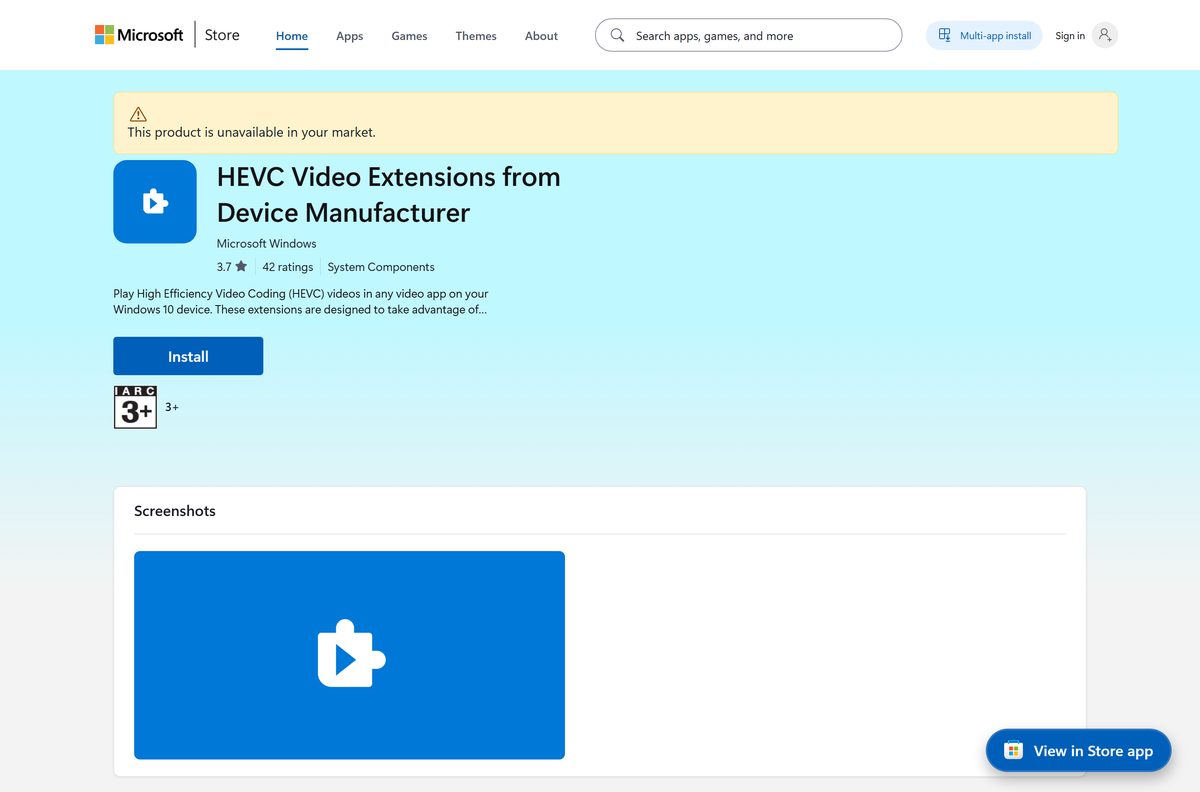The height and width of the screenshot is (792, 1200).
Task: Click the unavailable in your market message
Action: [252, 132]
